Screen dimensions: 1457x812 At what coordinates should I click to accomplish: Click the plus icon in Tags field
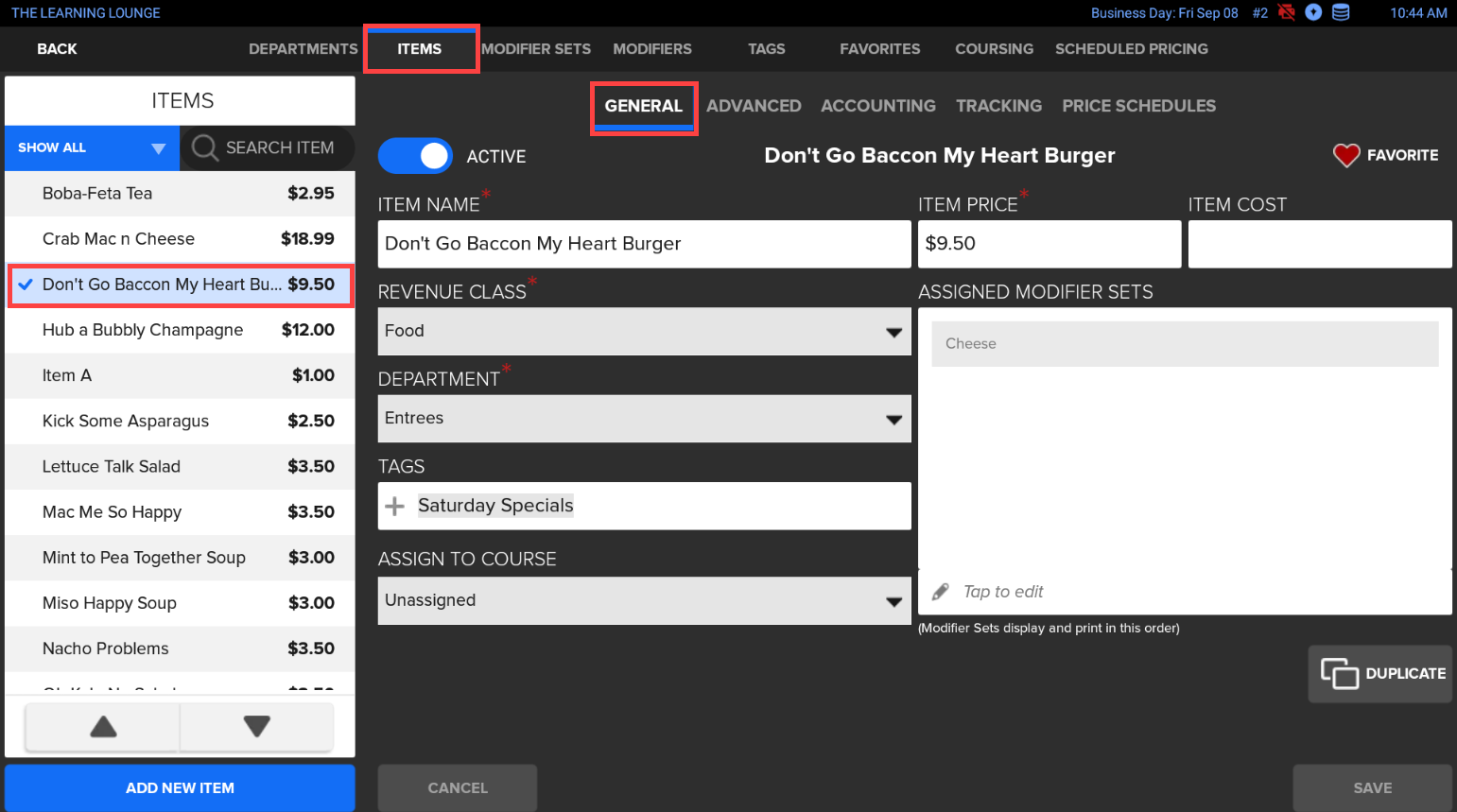click(x=395, y=507)
